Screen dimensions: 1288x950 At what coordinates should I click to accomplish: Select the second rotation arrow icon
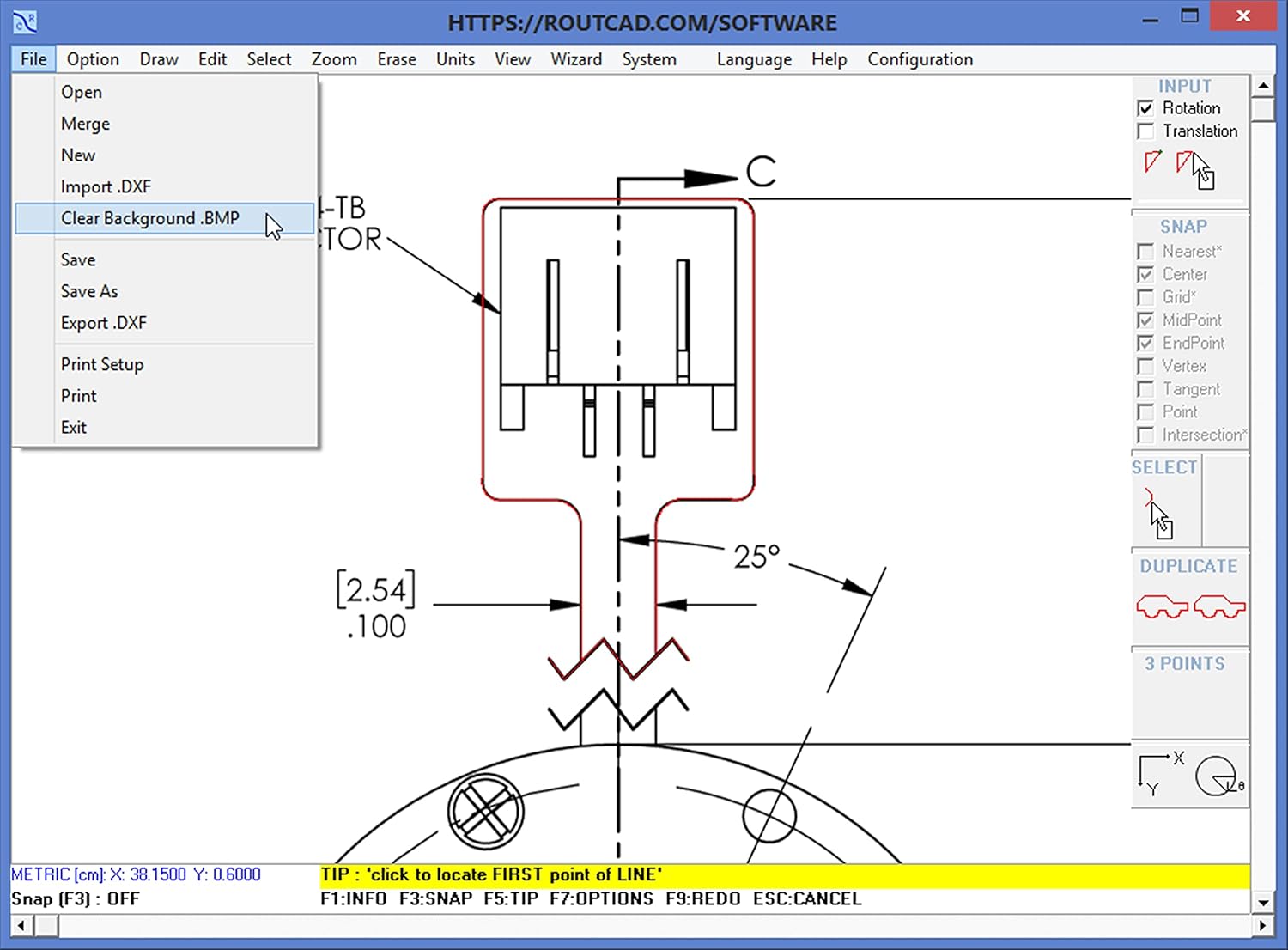click(x=1186, y=161)
